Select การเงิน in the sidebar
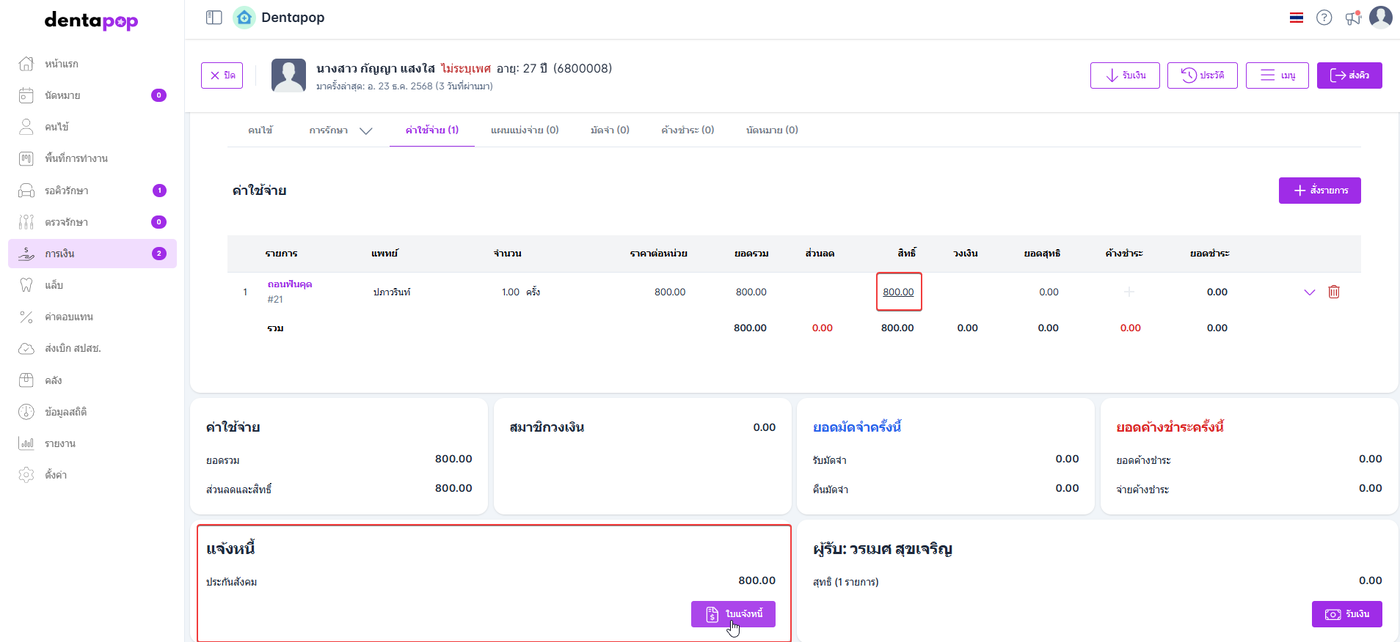The width and height of the screenshot is (1400, 642). point(92,254)
